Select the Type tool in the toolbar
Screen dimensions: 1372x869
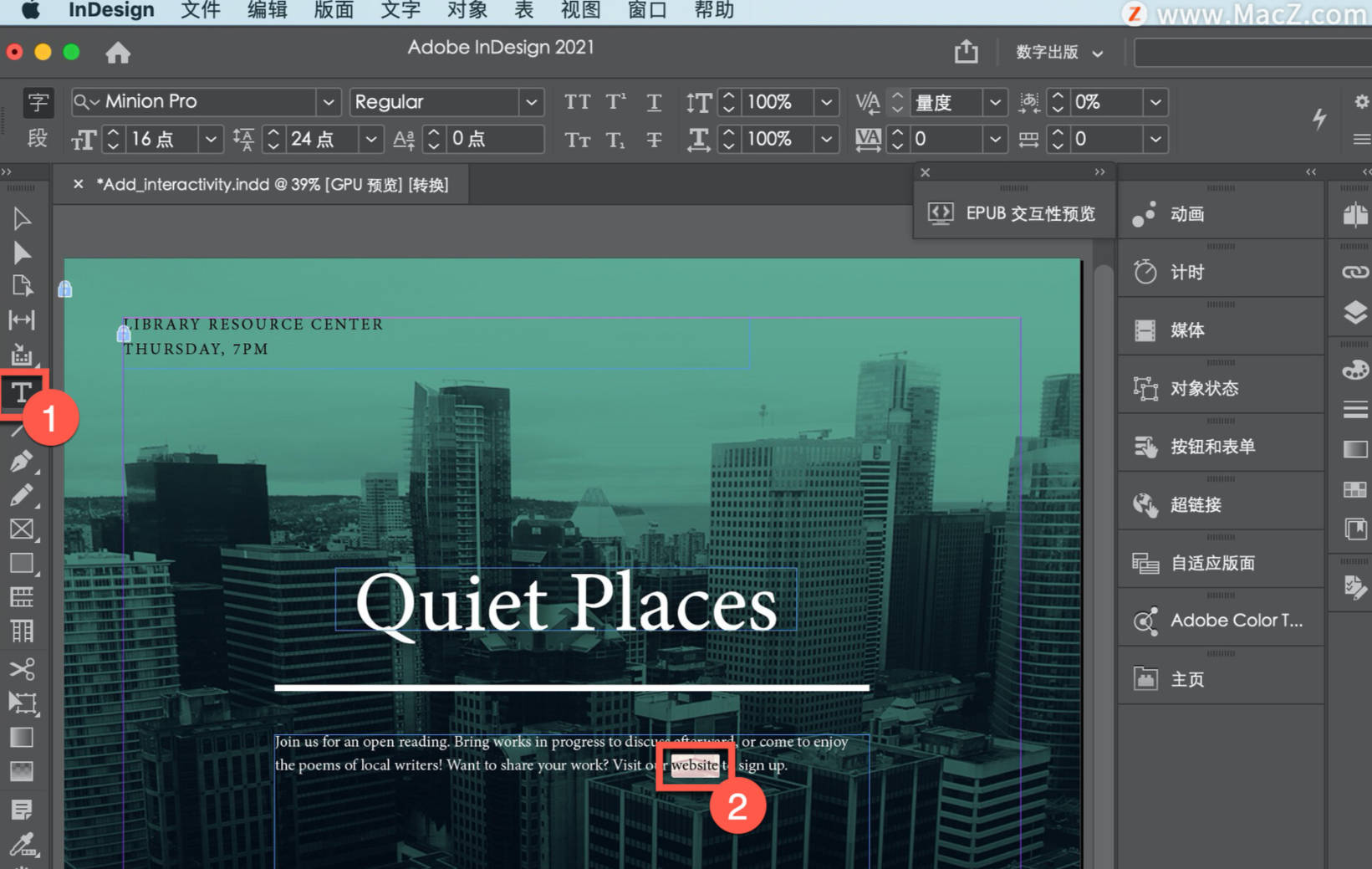point(21,391)
